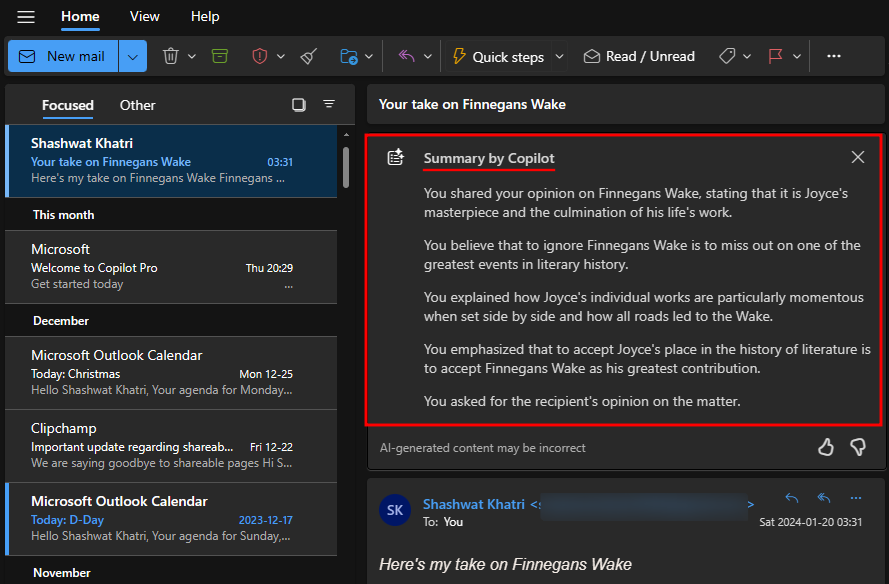Click the Sat 2024-01-20 03:31 timestamp
The image size is (889, 584).
pyautogui.click(x=811, y=522)
